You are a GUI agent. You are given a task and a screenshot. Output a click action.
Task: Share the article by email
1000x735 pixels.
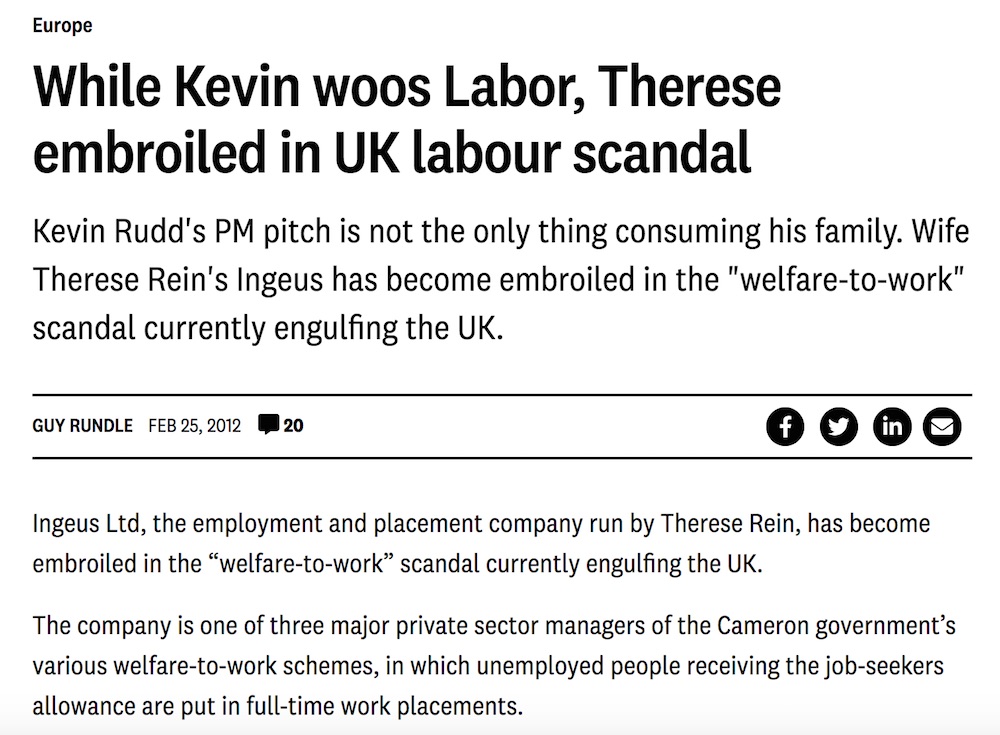(x=942, y=427)
